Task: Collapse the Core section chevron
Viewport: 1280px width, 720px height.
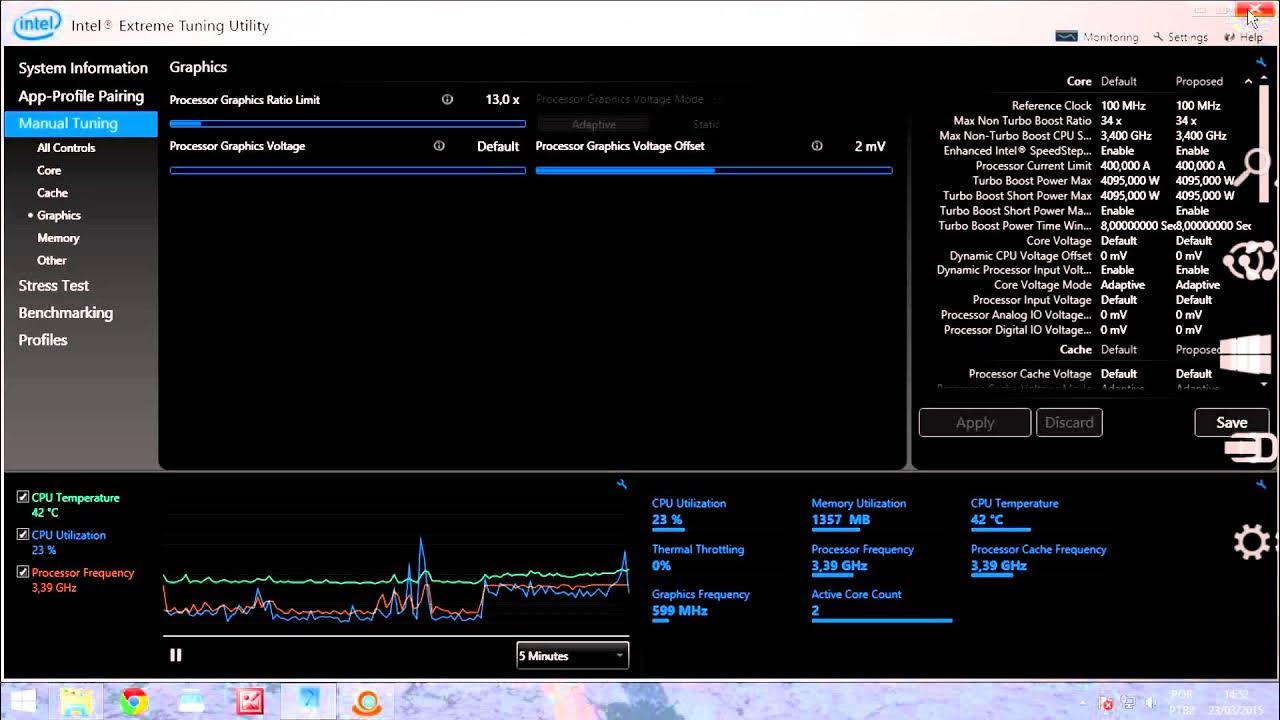Action: (1248, 82)
